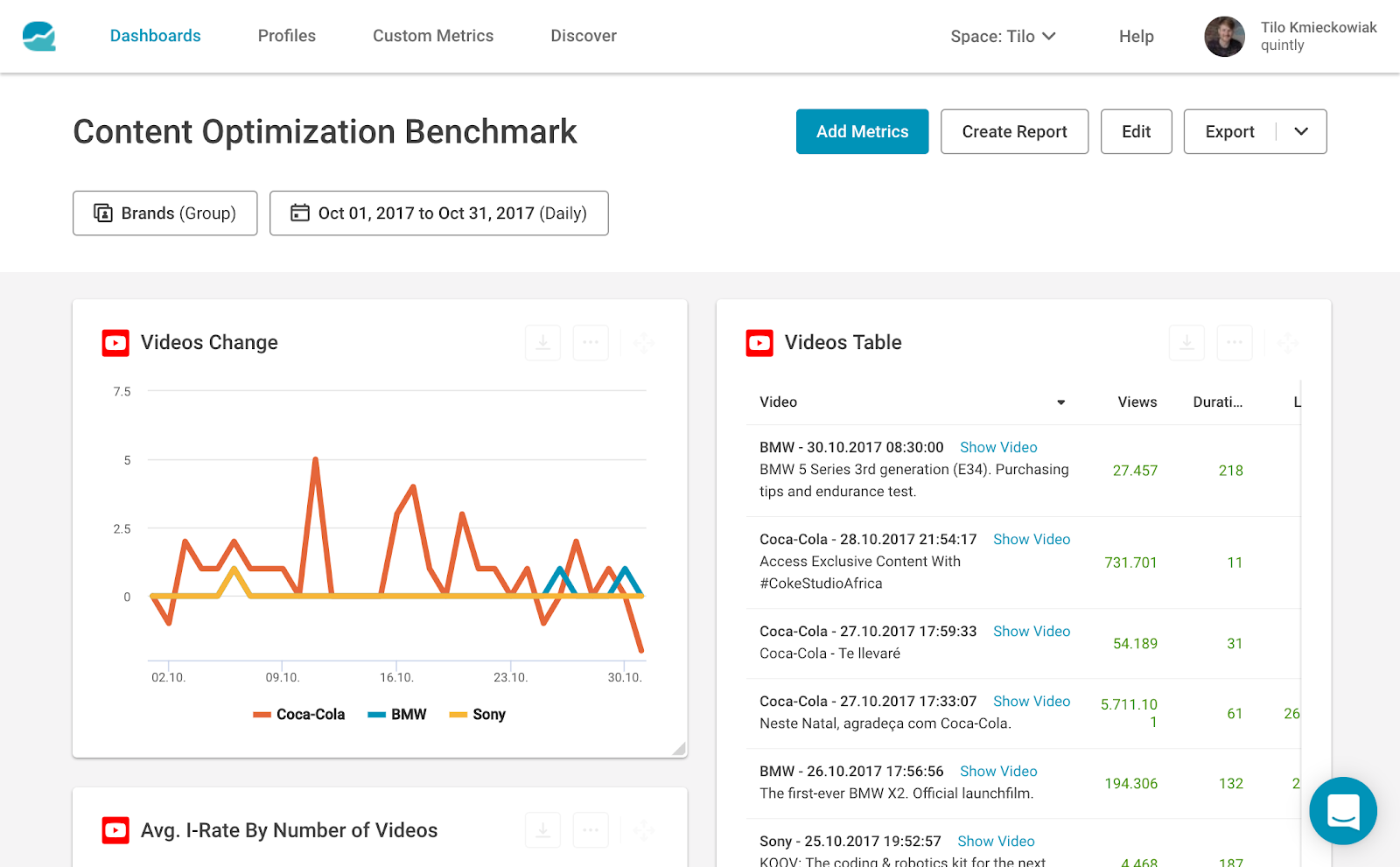Open the Custom Metrics tab

[x=433, y=36]
